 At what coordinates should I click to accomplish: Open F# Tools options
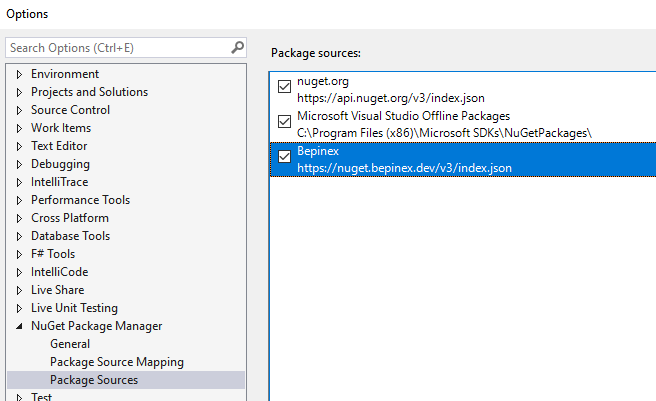[x=53, y=254]
